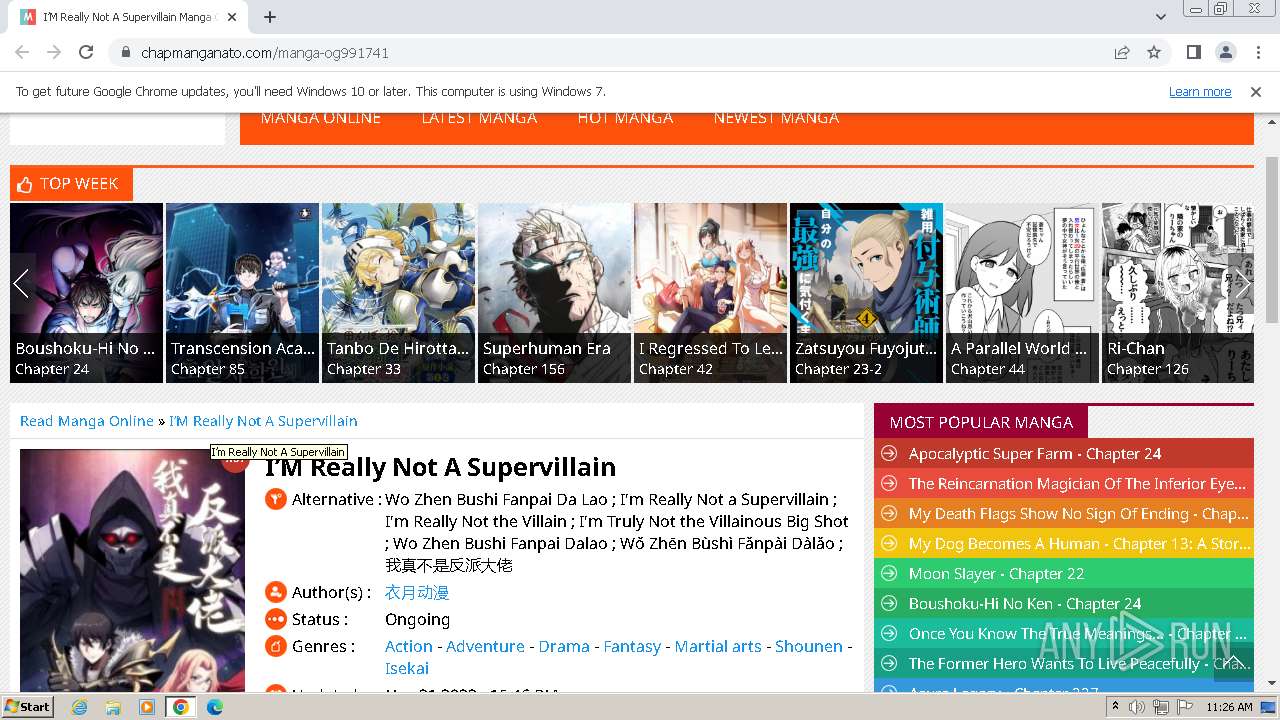Slide Top Week carousel to previous
The image size is (1280, 720).
point(22,283)
